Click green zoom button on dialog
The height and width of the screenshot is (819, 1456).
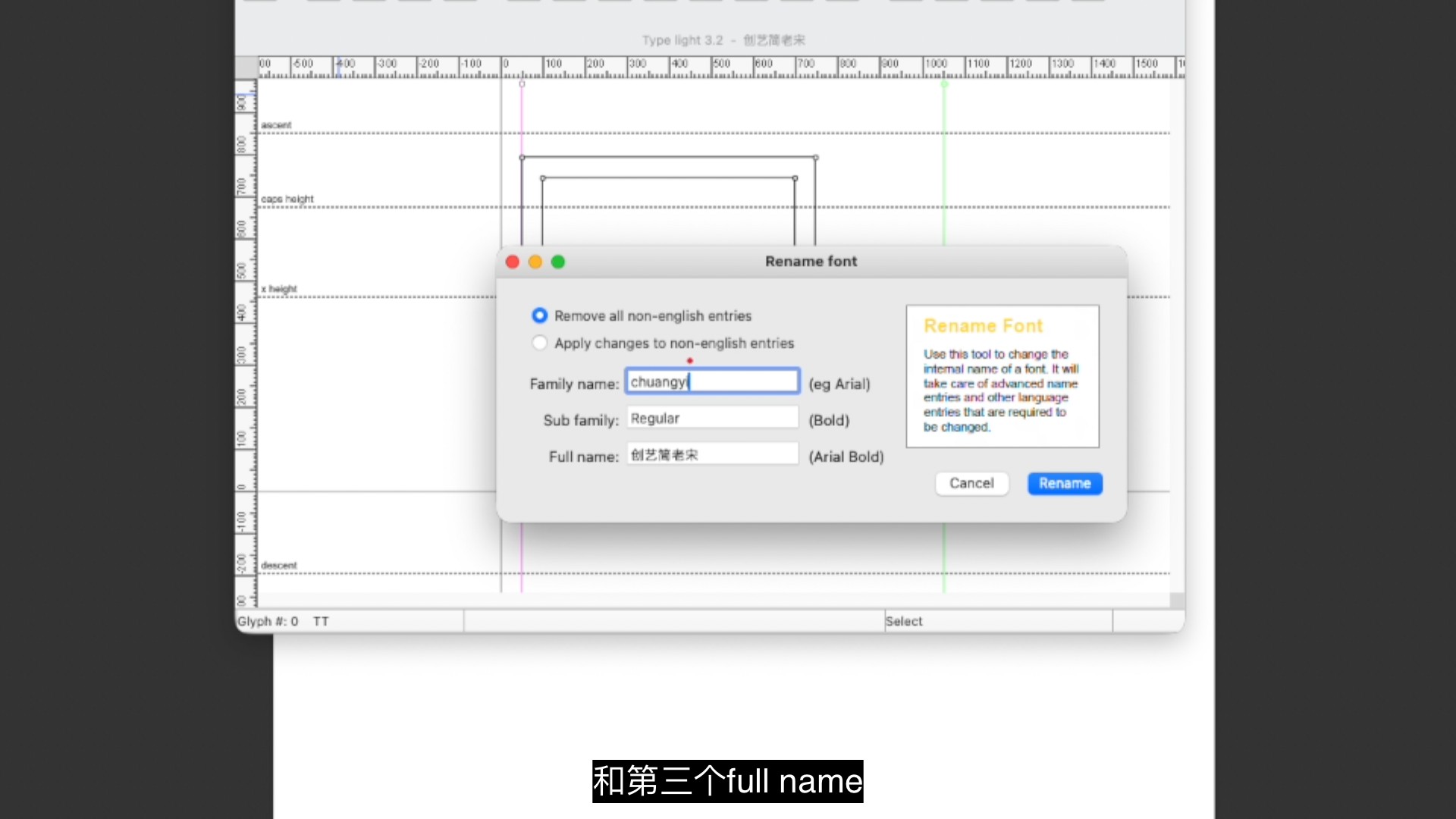[x=558, y=262]
